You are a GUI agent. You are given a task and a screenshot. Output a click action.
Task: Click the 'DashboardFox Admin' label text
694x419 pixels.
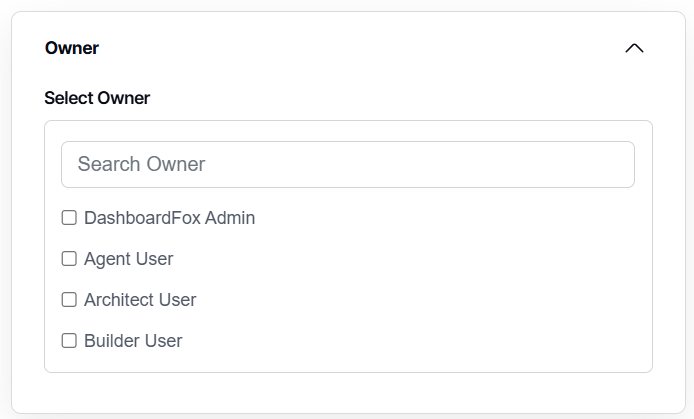click(x=169, y=218)
